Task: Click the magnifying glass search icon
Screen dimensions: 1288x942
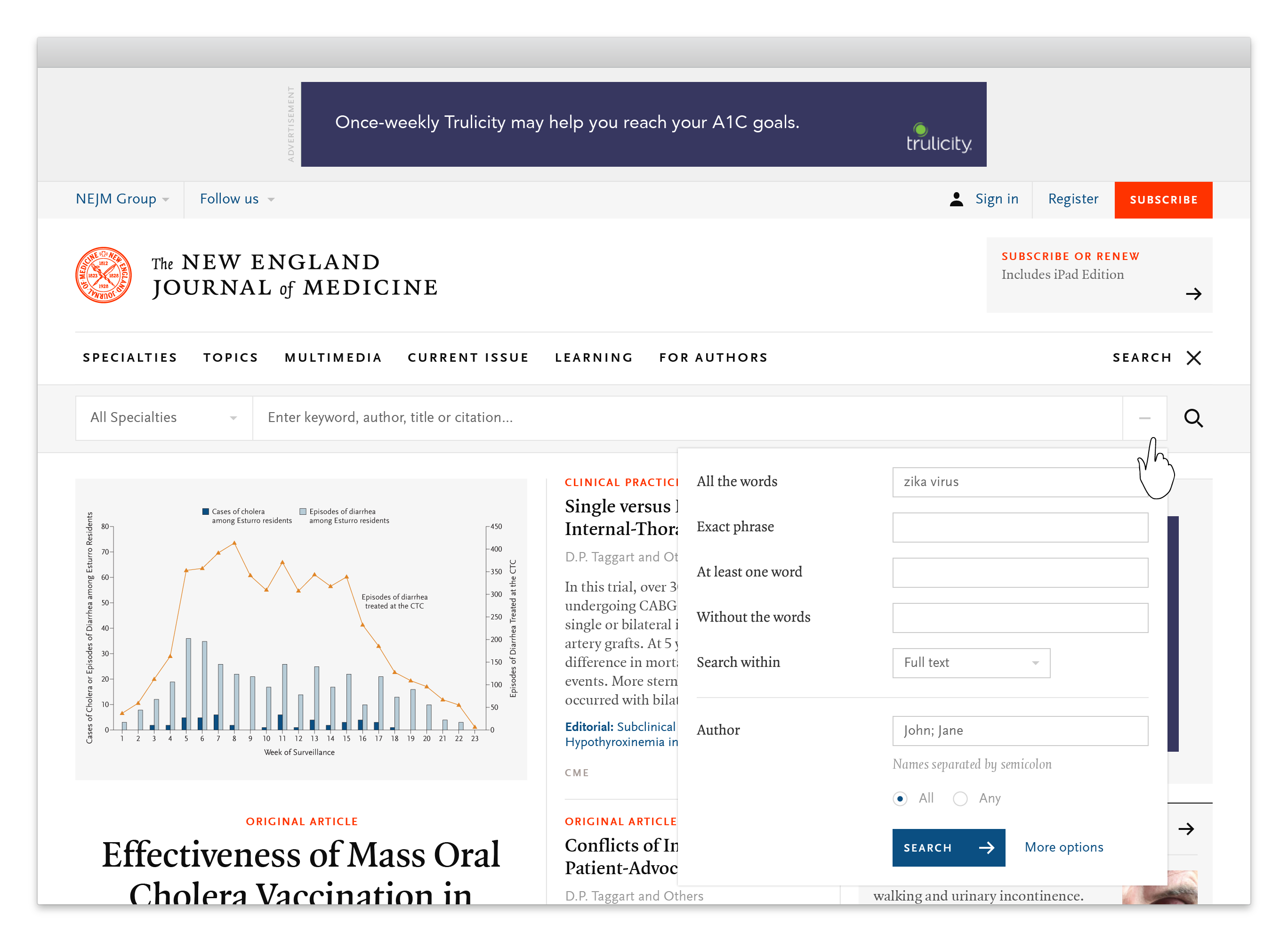Action: click(x=1193, y=418)
